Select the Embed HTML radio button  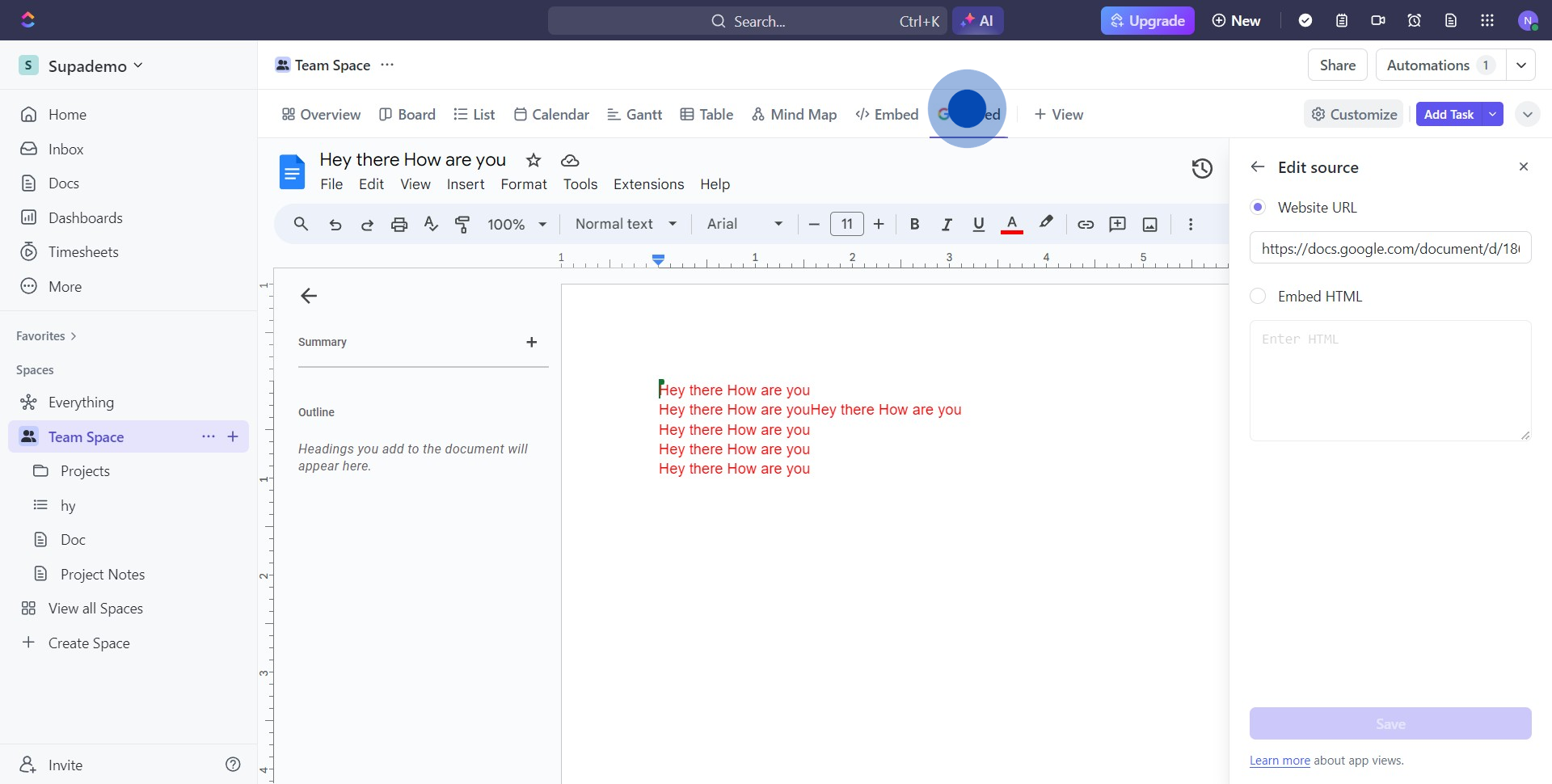pyautogui.click(x=1258, y=297)
